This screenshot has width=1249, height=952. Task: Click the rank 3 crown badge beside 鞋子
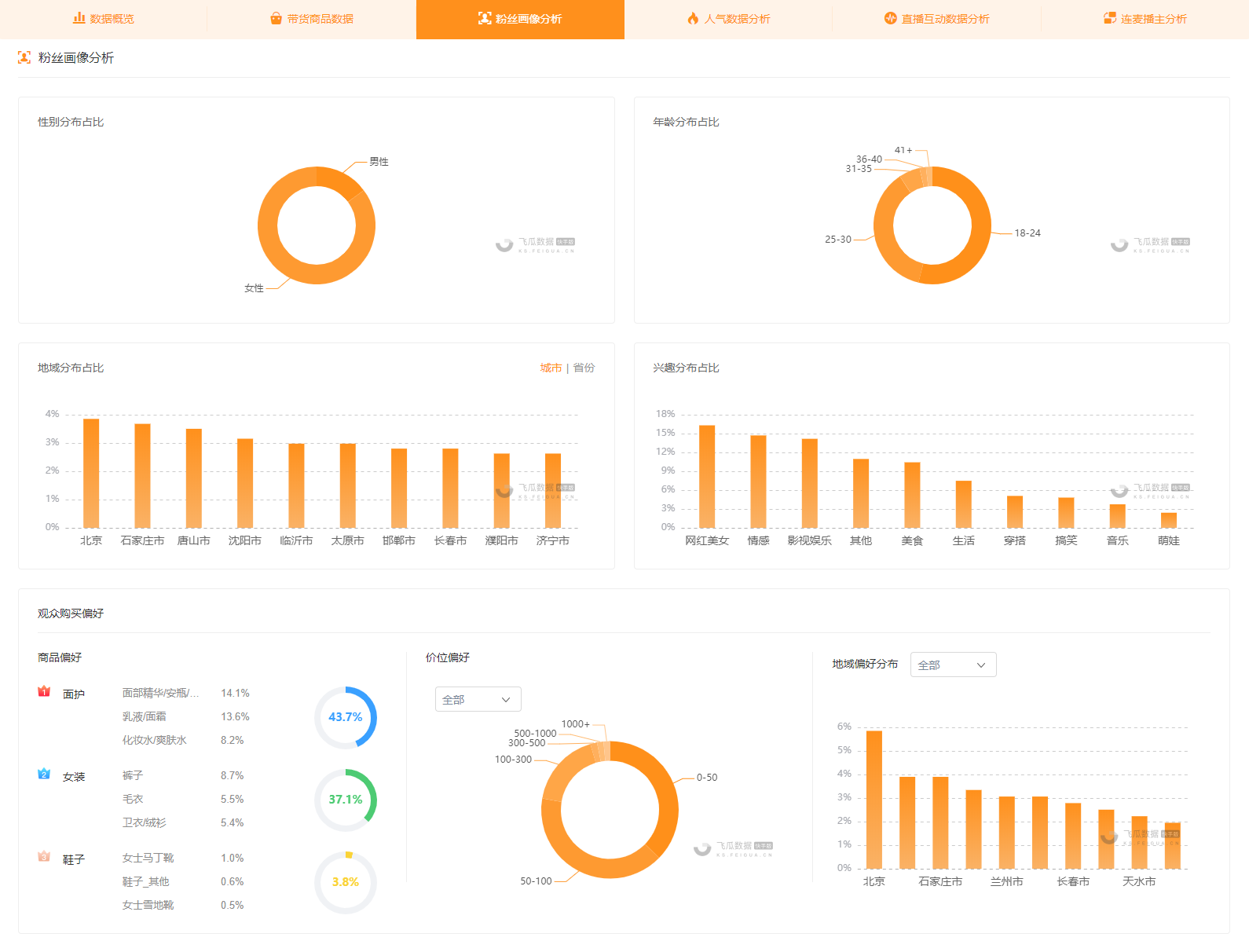[44, 856]
